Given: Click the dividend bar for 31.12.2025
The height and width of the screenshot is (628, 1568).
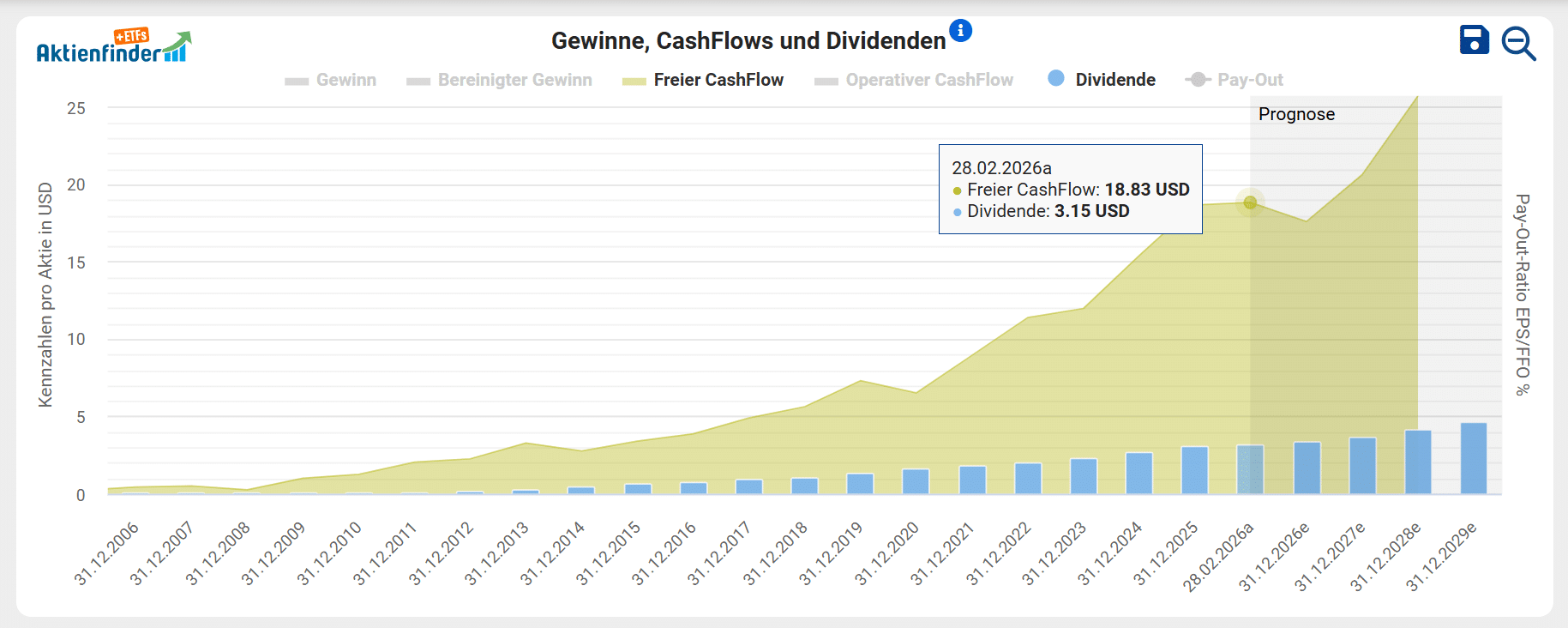Looking at the screenshot, I should coord(1194,470).
